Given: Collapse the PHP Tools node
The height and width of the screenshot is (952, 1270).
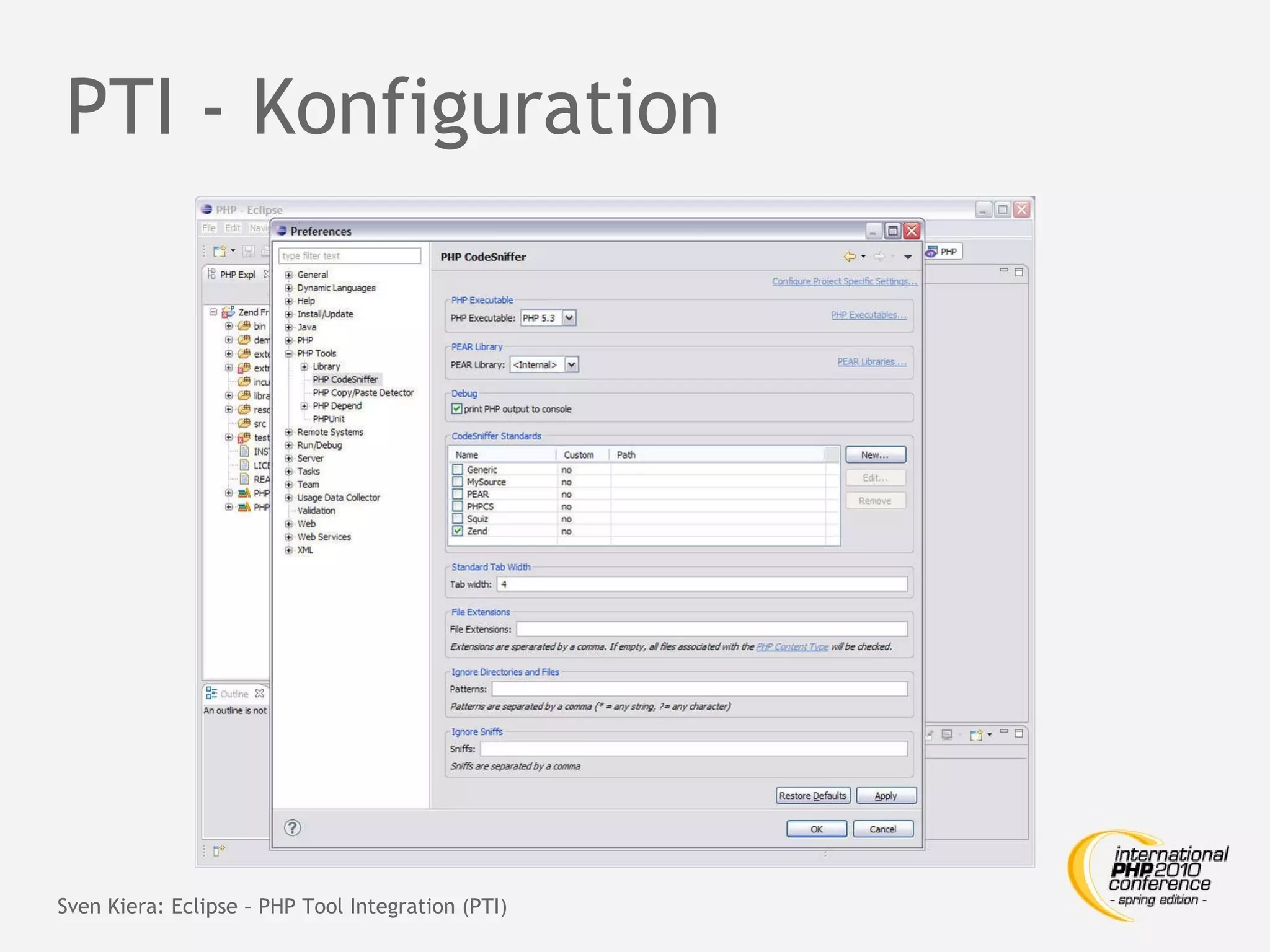Looking at the screenshot, I should coord(289,353).
